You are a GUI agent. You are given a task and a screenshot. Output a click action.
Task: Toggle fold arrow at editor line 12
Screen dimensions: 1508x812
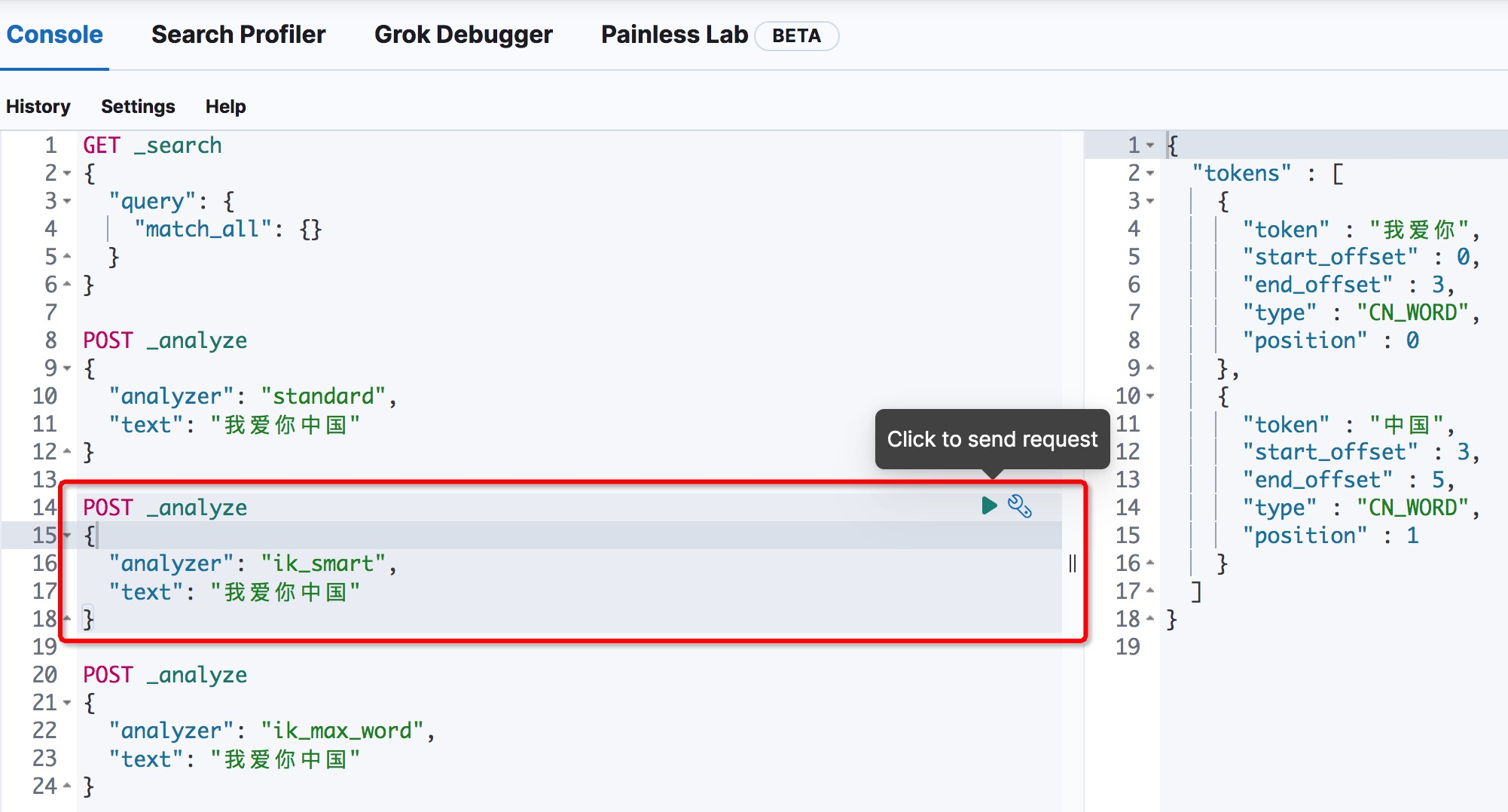click(x=67, y=452)
